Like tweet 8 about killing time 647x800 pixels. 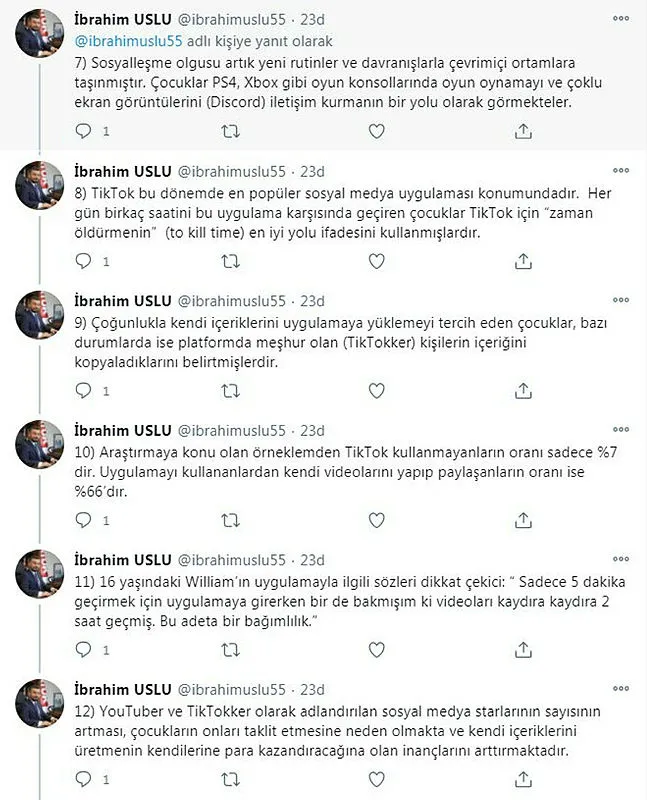[376, 260]
